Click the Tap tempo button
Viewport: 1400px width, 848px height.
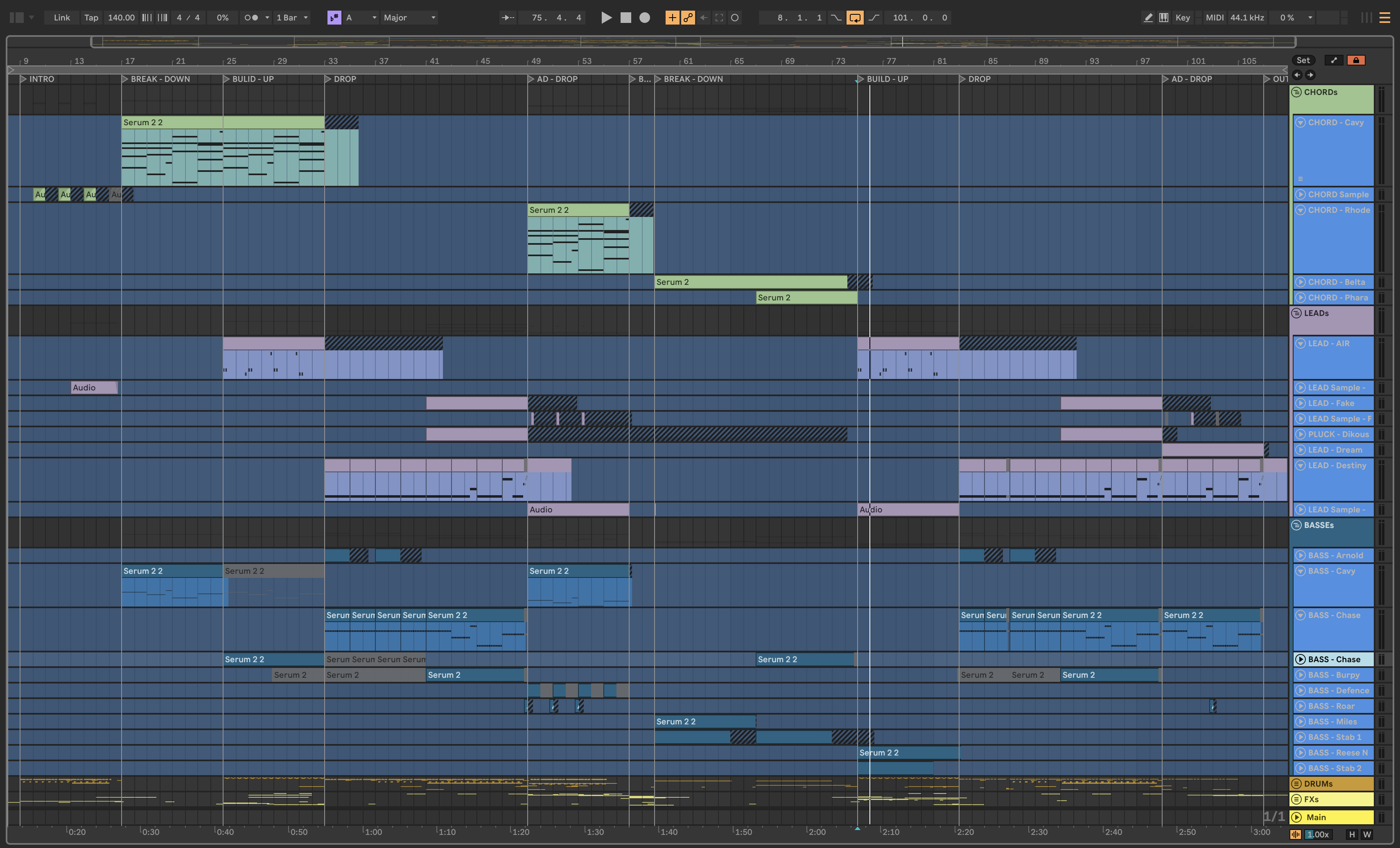pyautogui.click(x=91, y=18)
